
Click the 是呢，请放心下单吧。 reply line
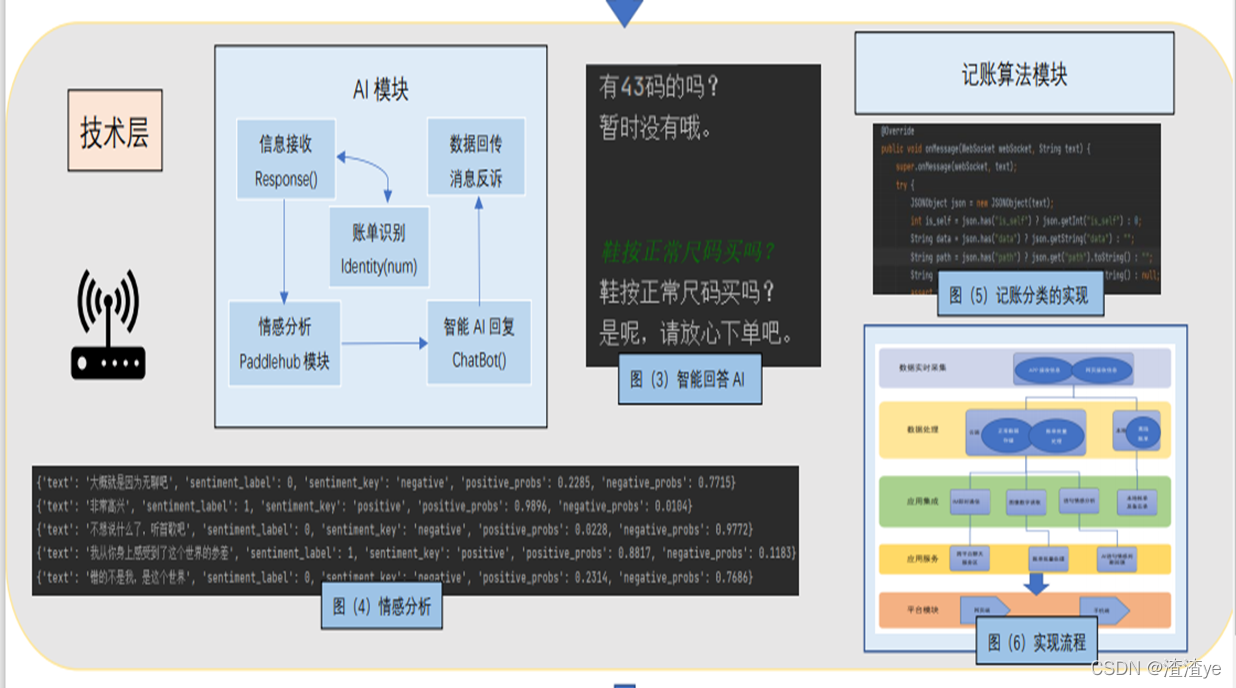[697, 333]
